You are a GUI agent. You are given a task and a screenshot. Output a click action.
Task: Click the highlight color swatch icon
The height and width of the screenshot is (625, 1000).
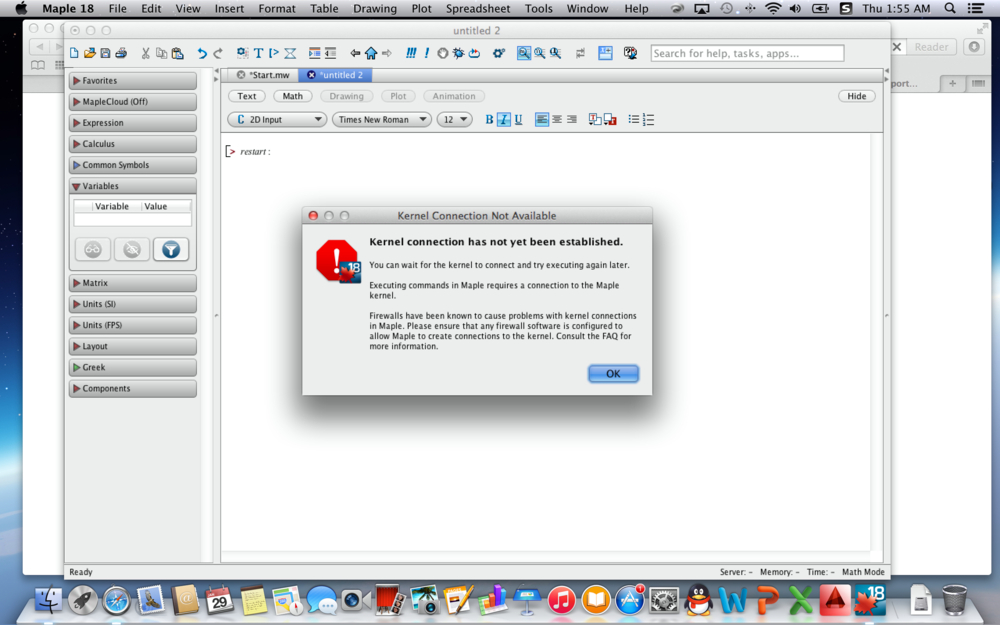point(610,120)
